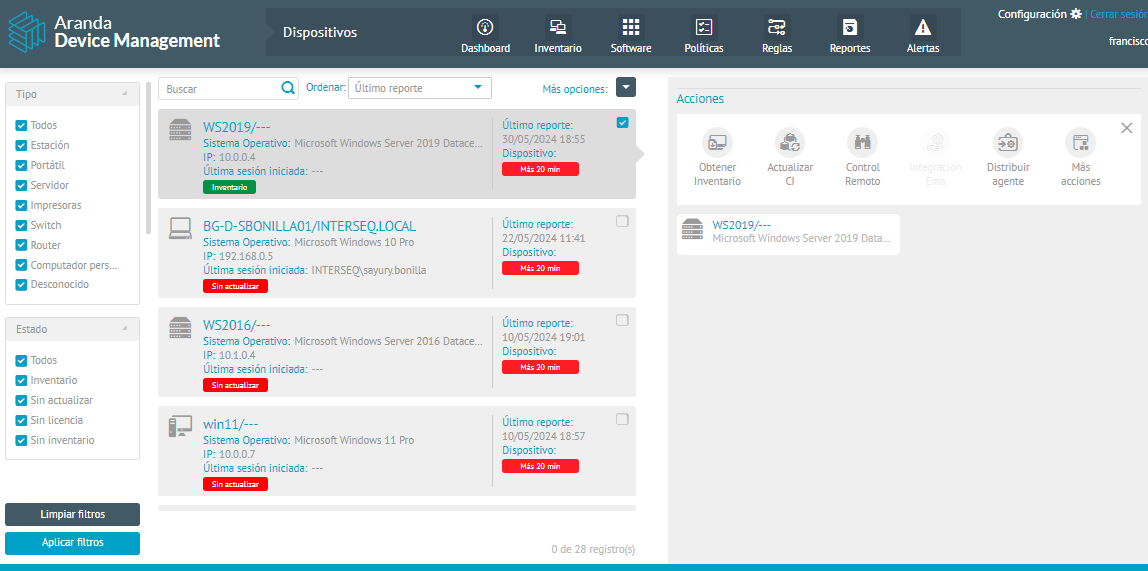Click the Actualizar CI action icon
The image size is (1148, 571).
tap(790, 143)
